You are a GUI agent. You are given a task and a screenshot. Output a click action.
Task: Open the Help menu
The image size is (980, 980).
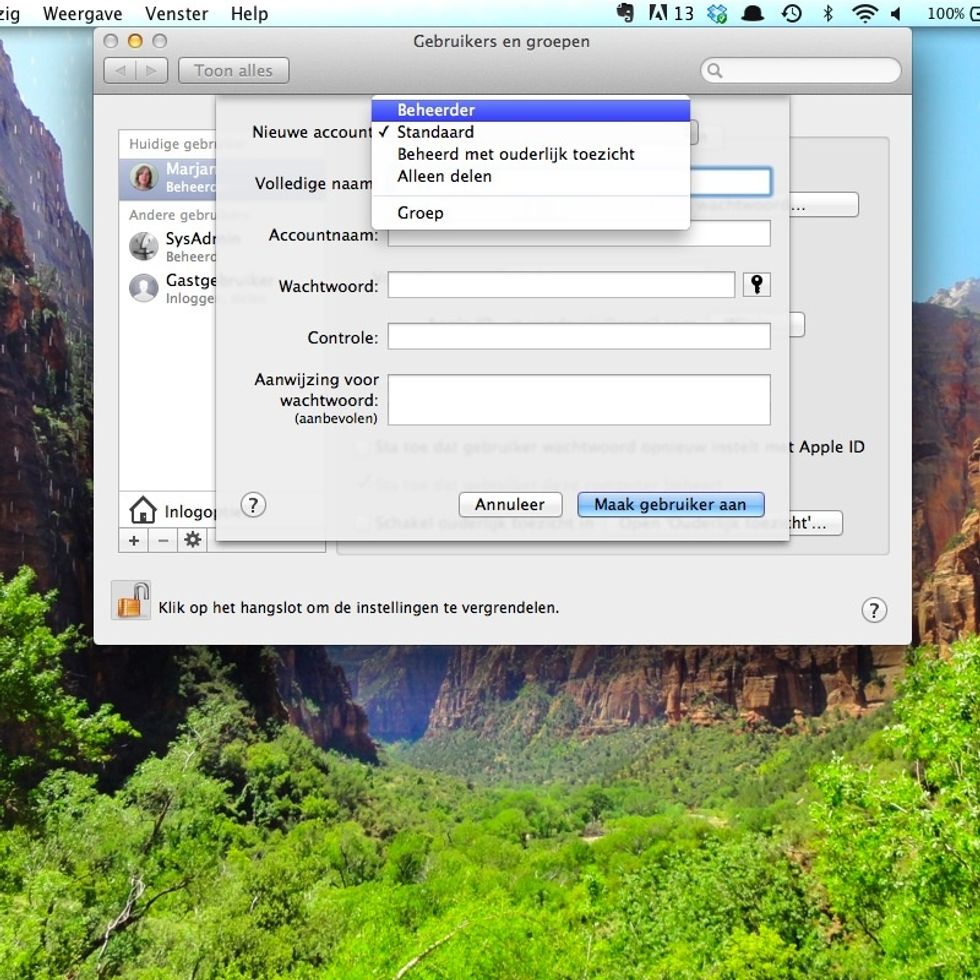(x=249, y=13)
